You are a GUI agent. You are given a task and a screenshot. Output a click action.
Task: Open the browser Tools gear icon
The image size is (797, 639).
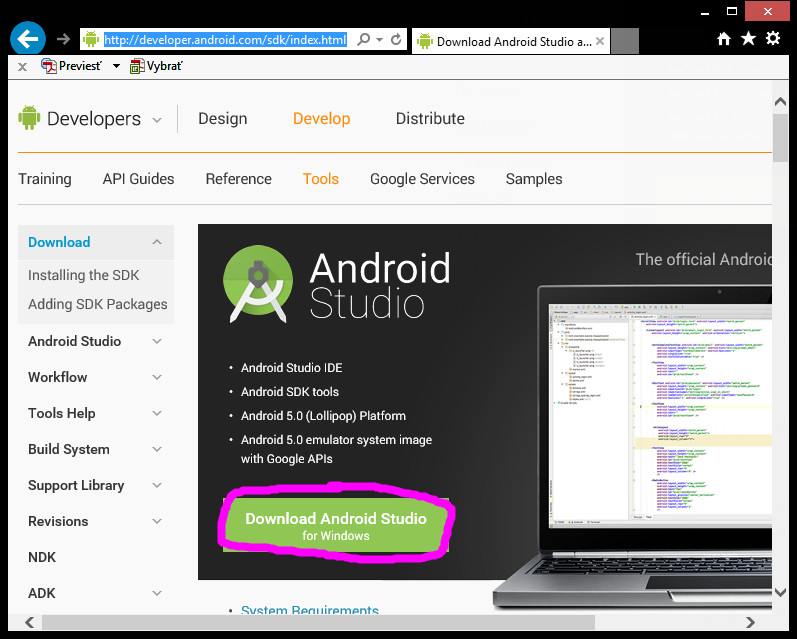pos(773,38)
